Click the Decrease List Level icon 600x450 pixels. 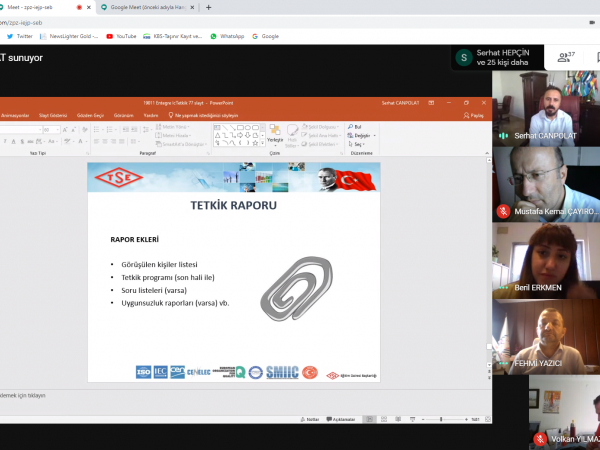pyautogui.click(x=126, y=130)
